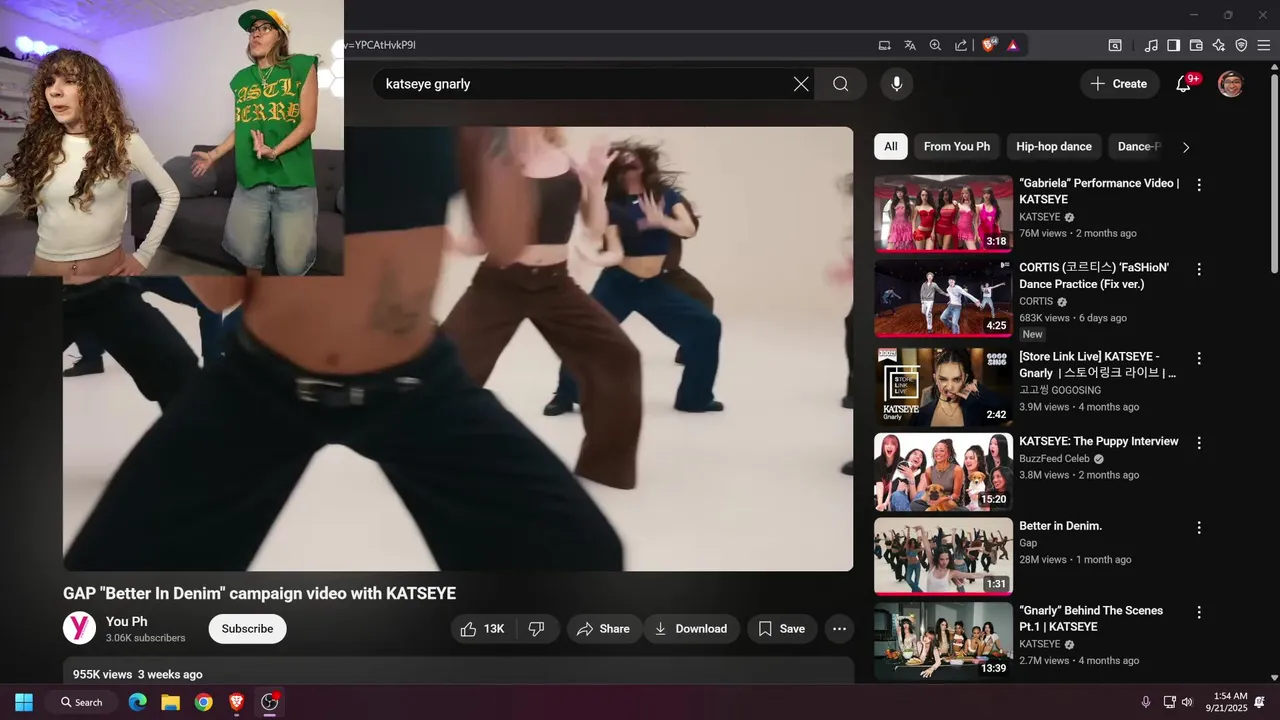1280x720 pixels.
Task: Open Google Chrome from the taskbar
Action: pos(203,702)
